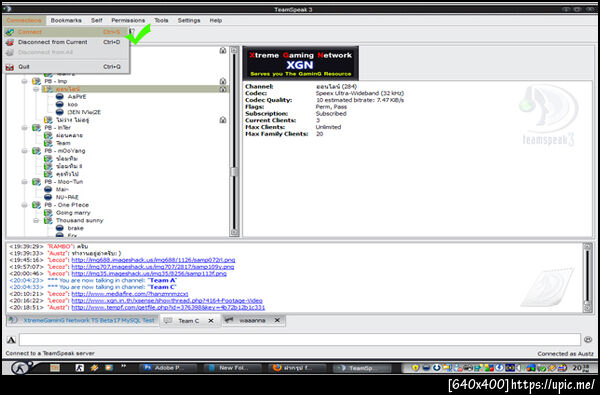Click the Disconnect from Current icon
Image resolution: width=600 pixels, height=395 pixels.
(x=10, y=42)
